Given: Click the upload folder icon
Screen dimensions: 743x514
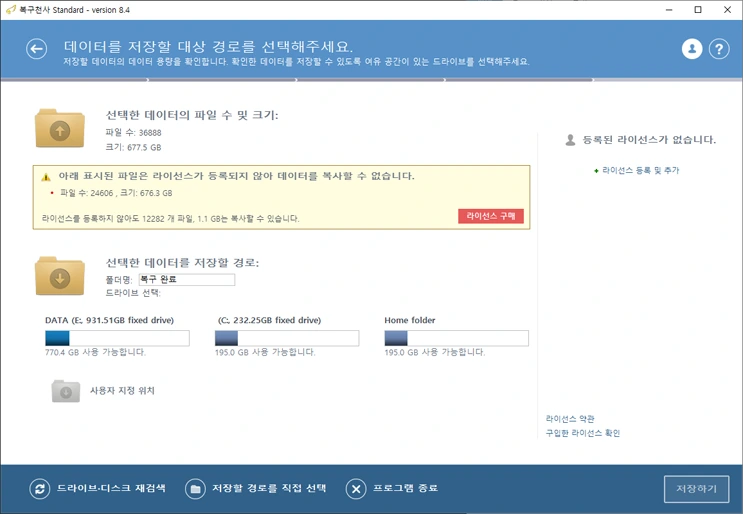Looking at the screenshot, I should [60, 128].
